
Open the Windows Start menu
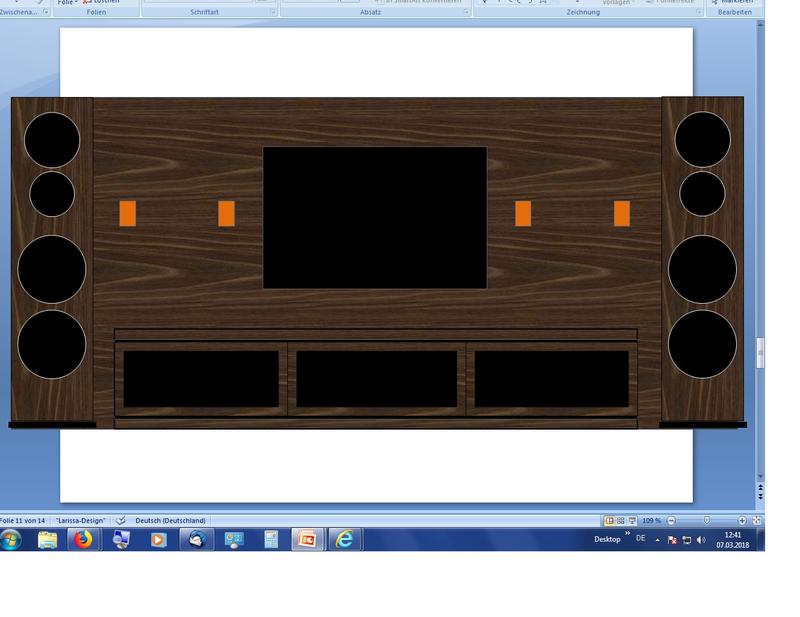pos(11,539)
